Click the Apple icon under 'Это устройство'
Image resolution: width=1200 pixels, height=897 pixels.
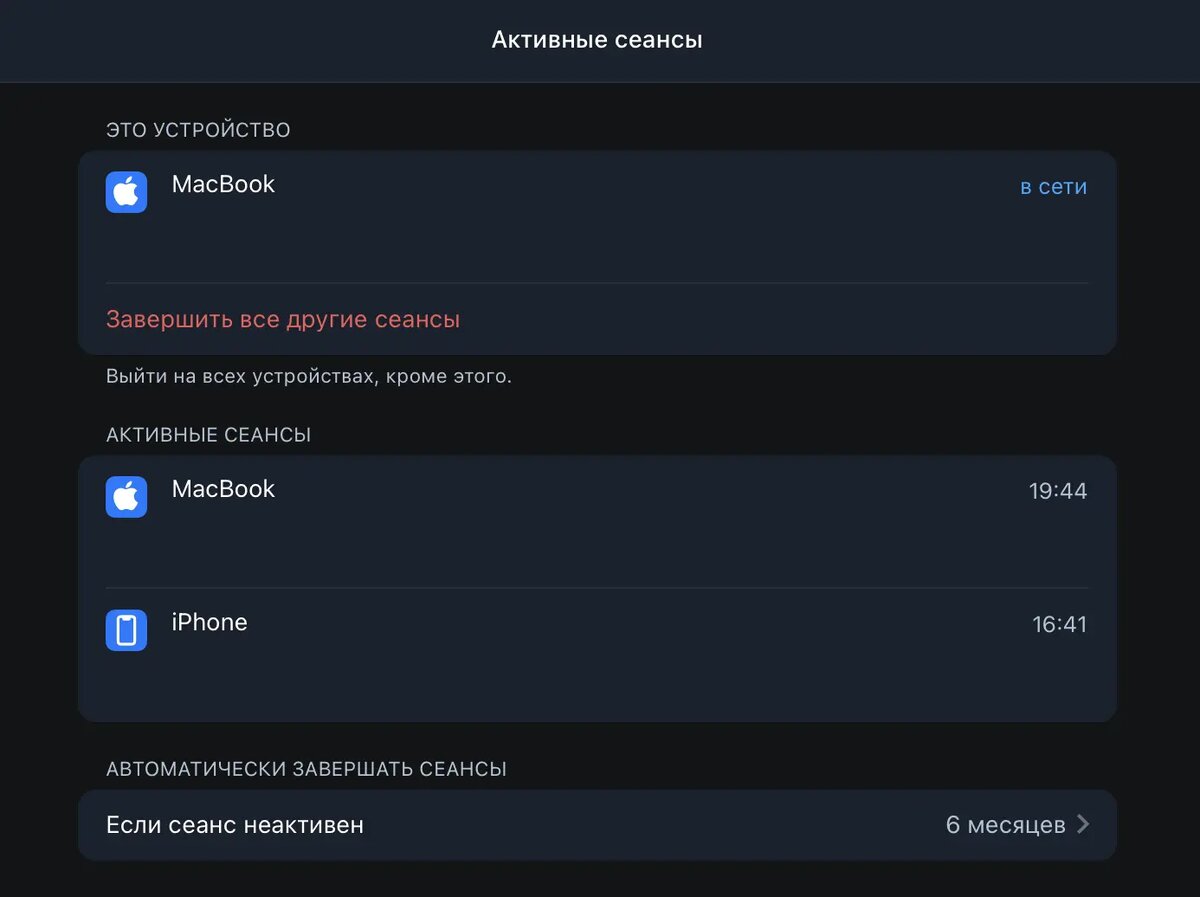(x=126, y=192)
